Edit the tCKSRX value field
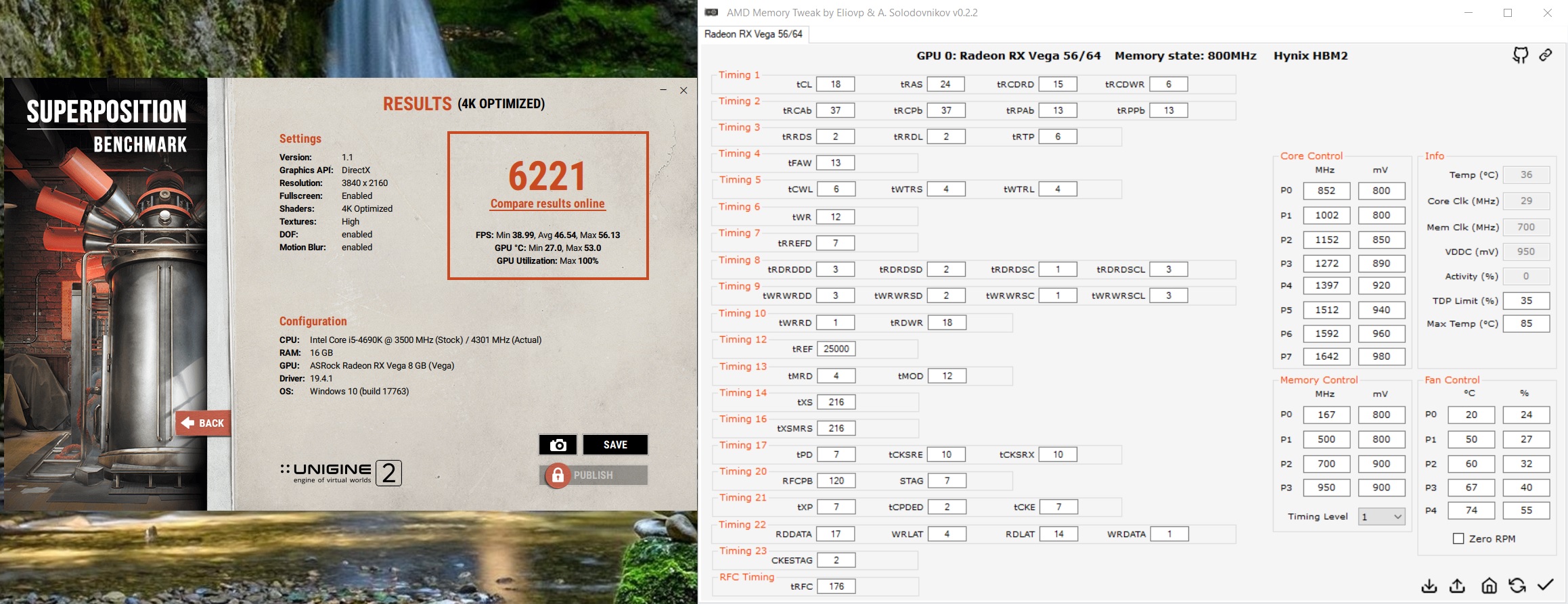The image size is (1568, 604). point(1058,455)
